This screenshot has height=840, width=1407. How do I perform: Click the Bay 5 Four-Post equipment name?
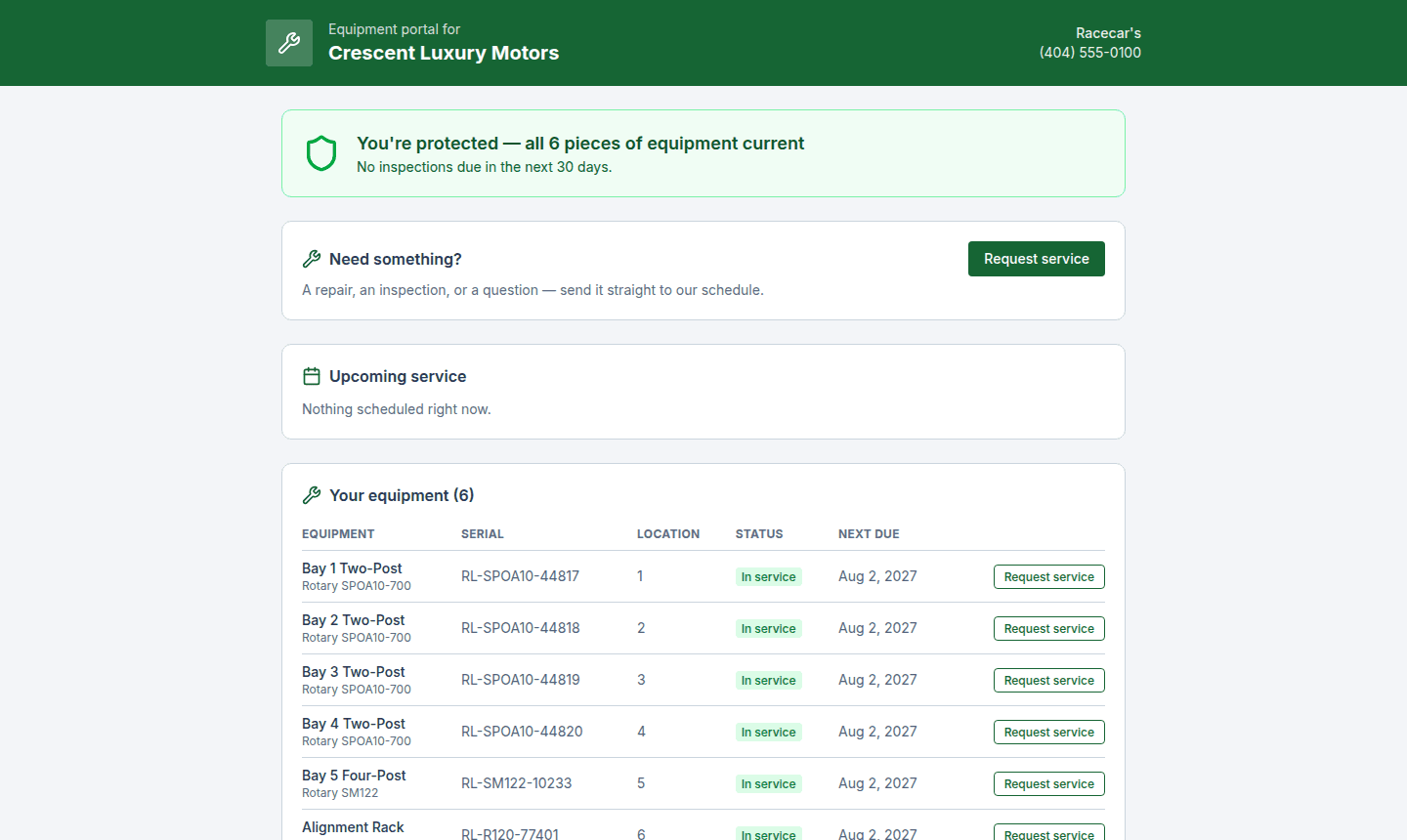354,776
